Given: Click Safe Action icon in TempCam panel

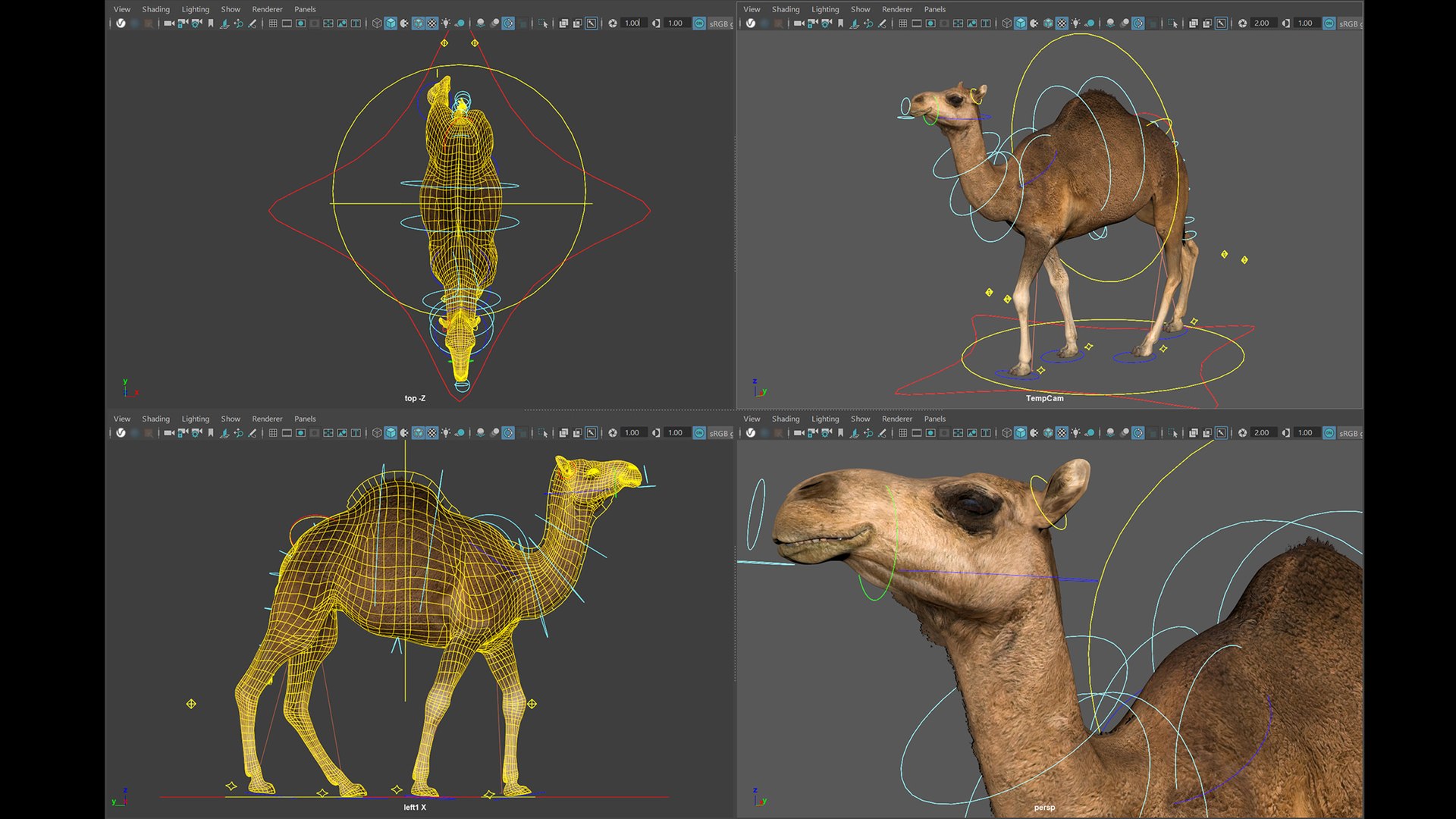Looking at the screenshot, I should point(971,24).
